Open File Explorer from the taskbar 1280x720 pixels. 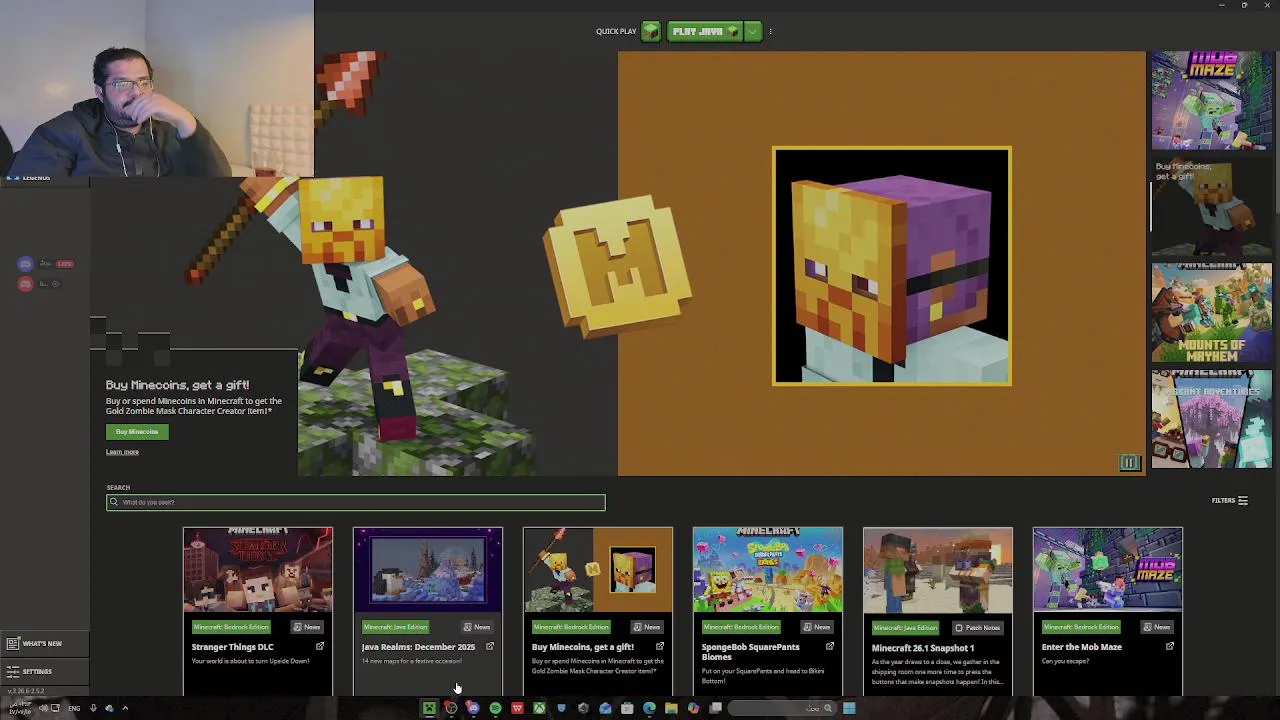(x=671, y=708)
